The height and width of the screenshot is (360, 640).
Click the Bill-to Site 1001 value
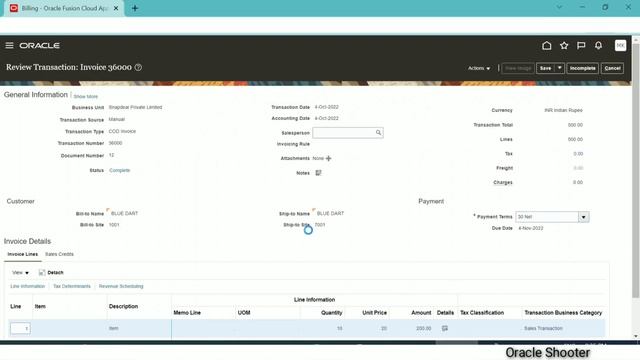114,225
